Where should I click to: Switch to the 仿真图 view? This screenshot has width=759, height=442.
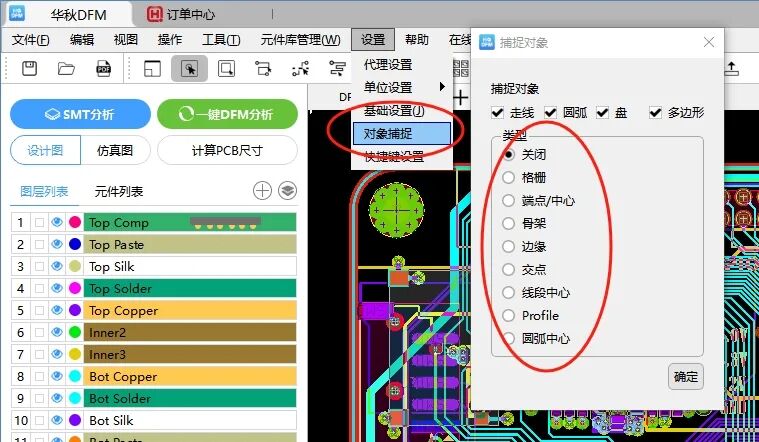(115, 151)
